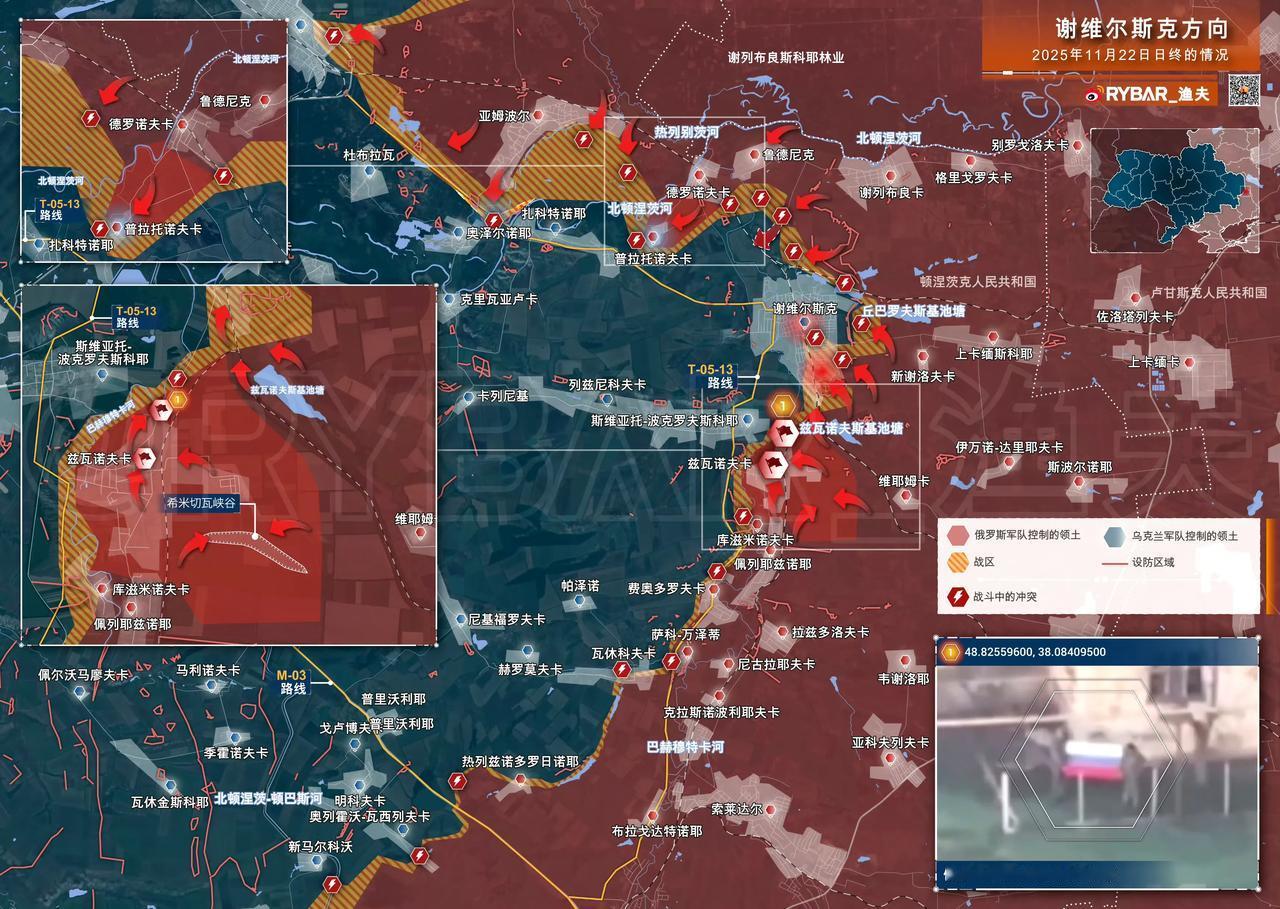Click numbered marker 1 in the lower-left inset

coord(177,399)
